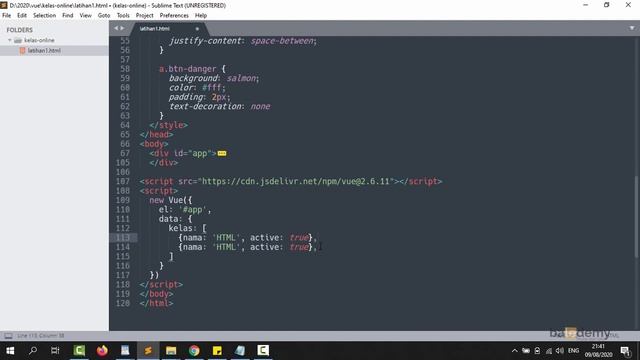Open the notification center icon

click(625, 351)
